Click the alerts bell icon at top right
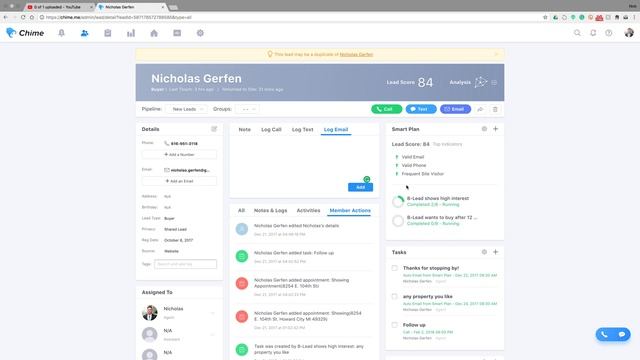The width and height of the screenshot is (640, 360). (593, 33)
